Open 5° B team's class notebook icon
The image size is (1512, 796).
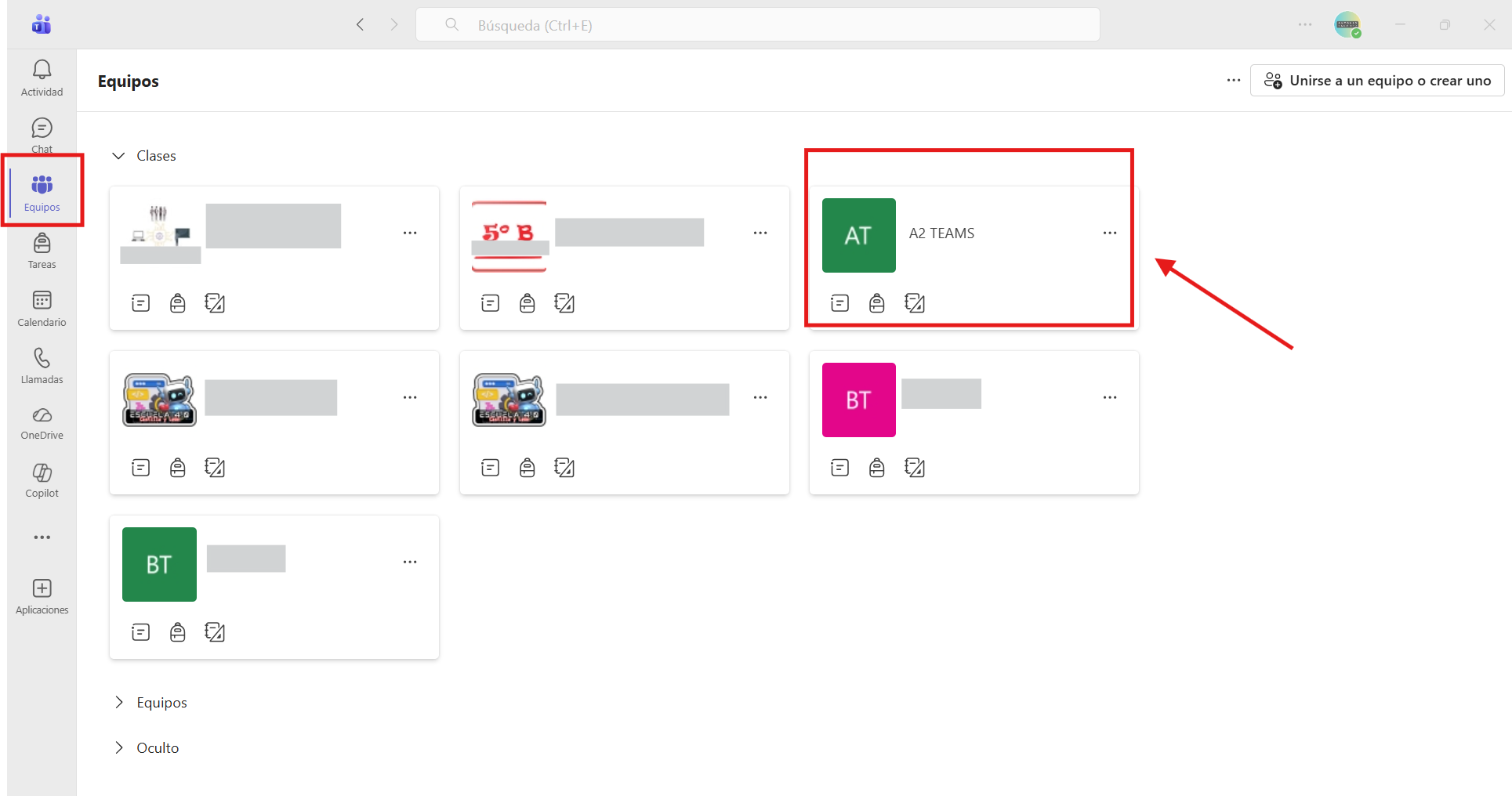click(564, 303)
